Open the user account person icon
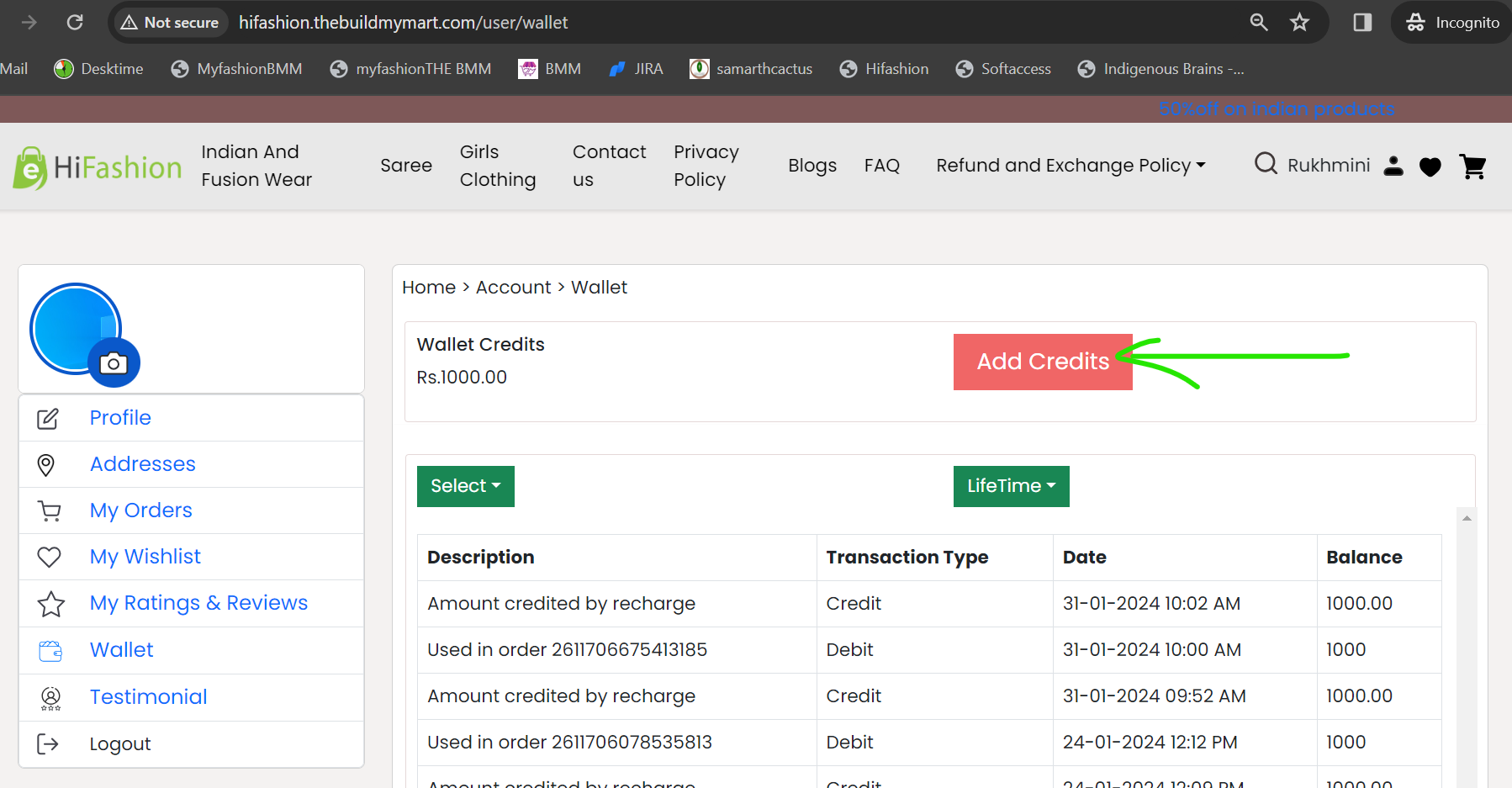 (1393, 166)
